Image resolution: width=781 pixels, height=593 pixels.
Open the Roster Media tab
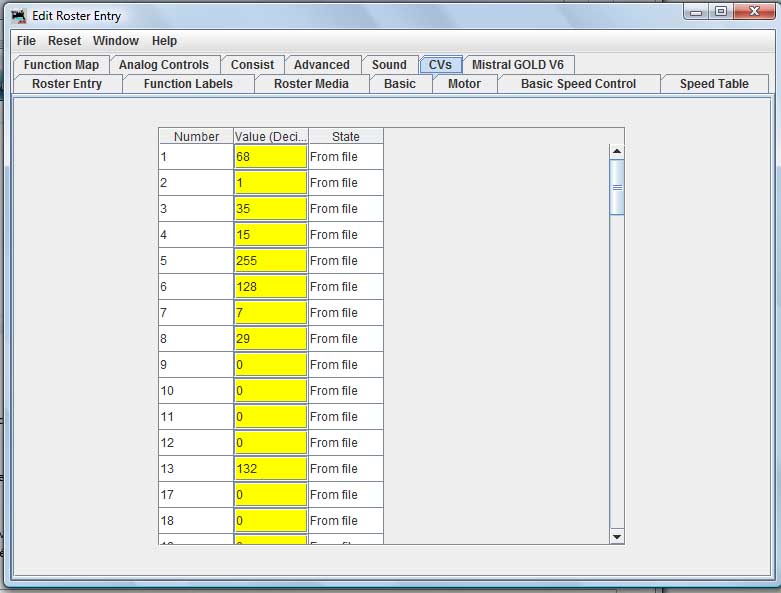click(x=311, y=84)
